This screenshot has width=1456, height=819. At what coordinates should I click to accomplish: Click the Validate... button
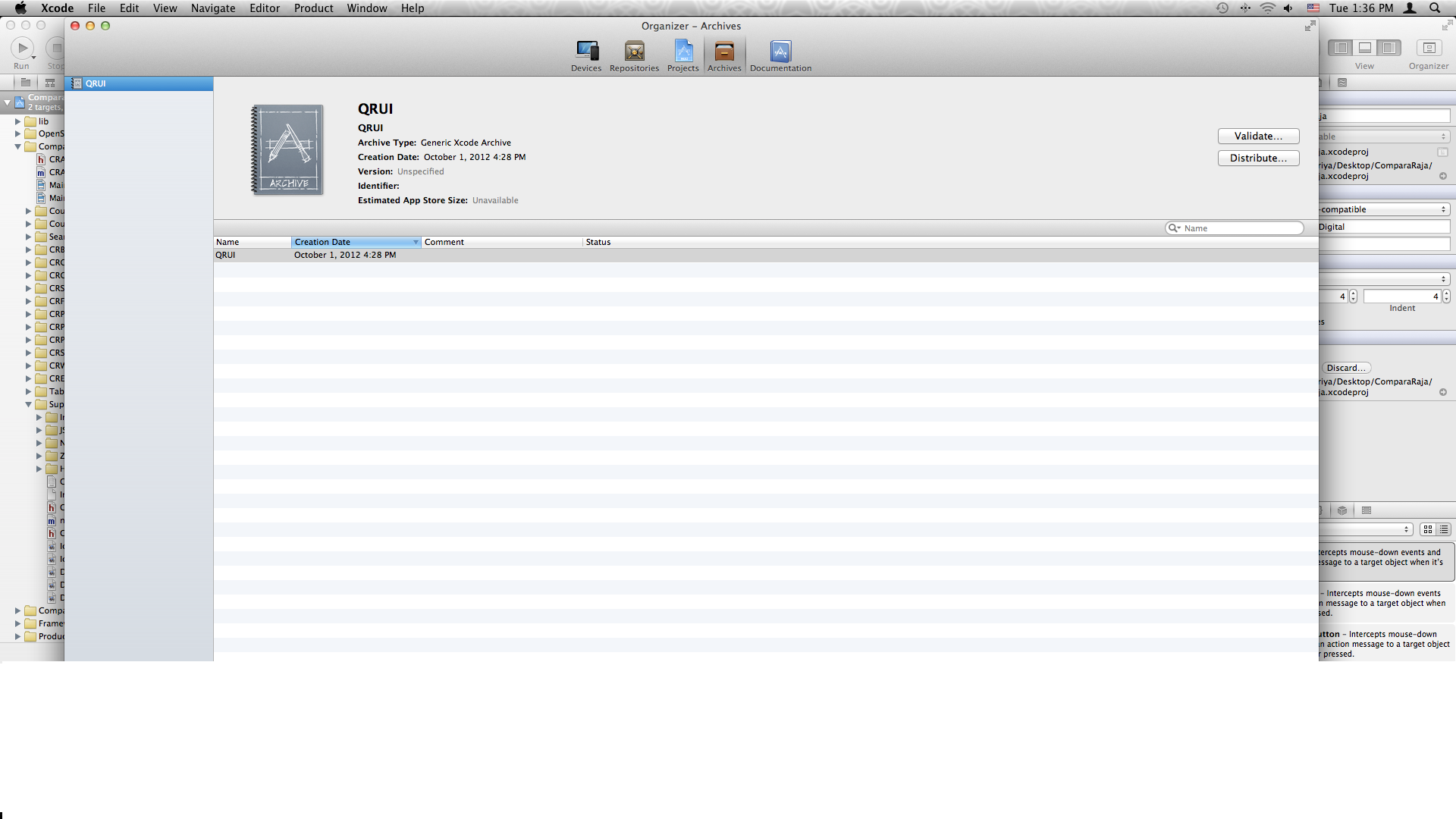coord(1258,136)
